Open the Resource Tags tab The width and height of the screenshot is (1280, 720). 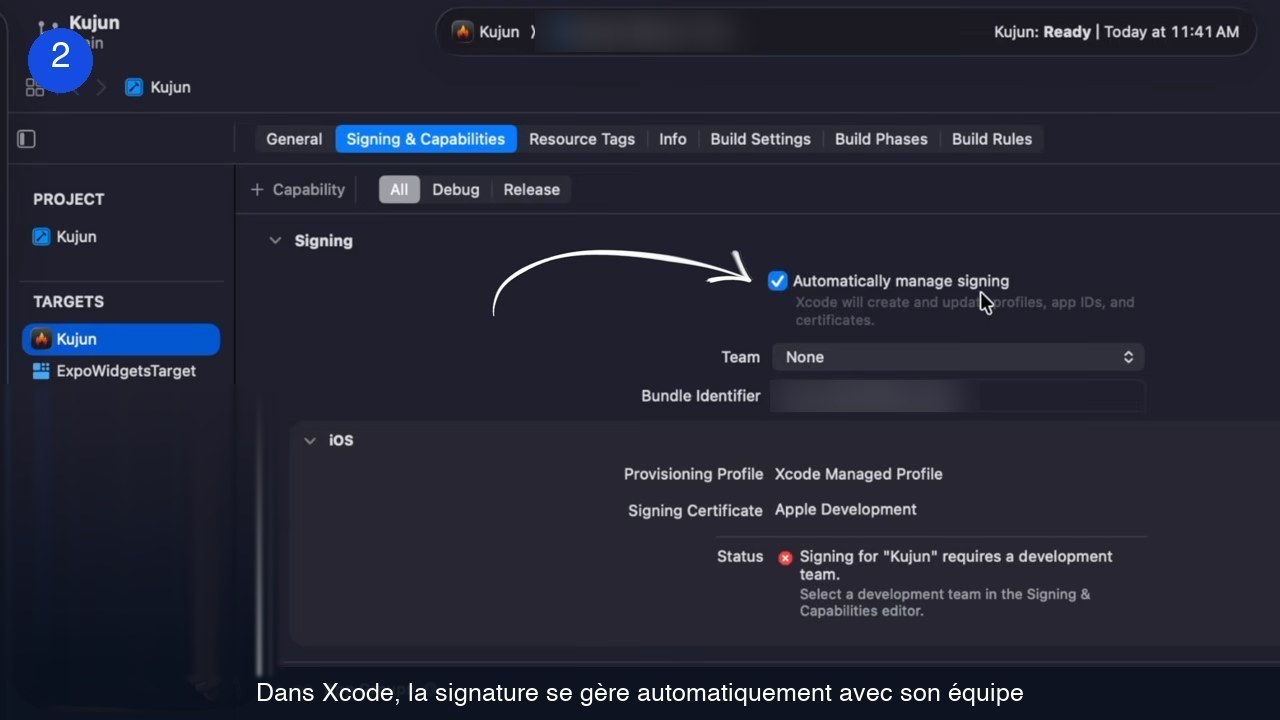pyautogui.click(x=582, y=139)
